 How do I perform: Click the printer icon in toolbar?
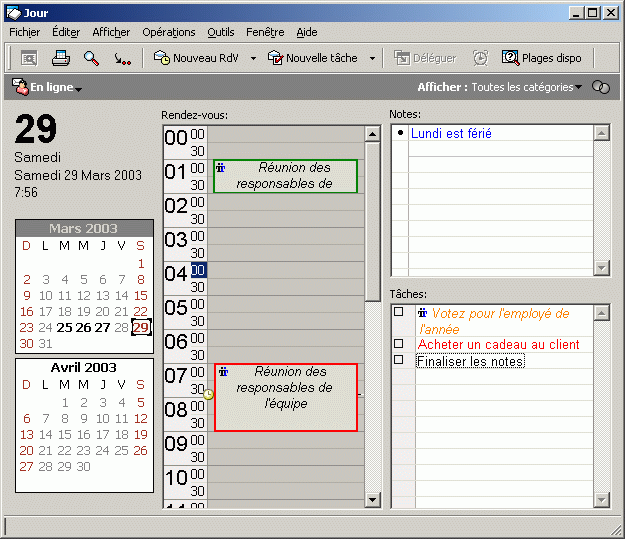[61, 58]
